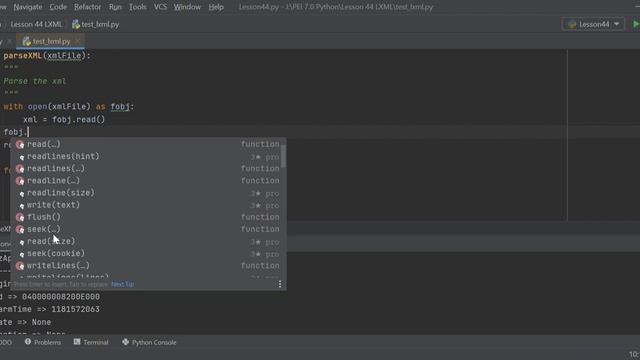Open the Terminal tool window
This screenshot has width=640, height=360.
tap(91, 342)
